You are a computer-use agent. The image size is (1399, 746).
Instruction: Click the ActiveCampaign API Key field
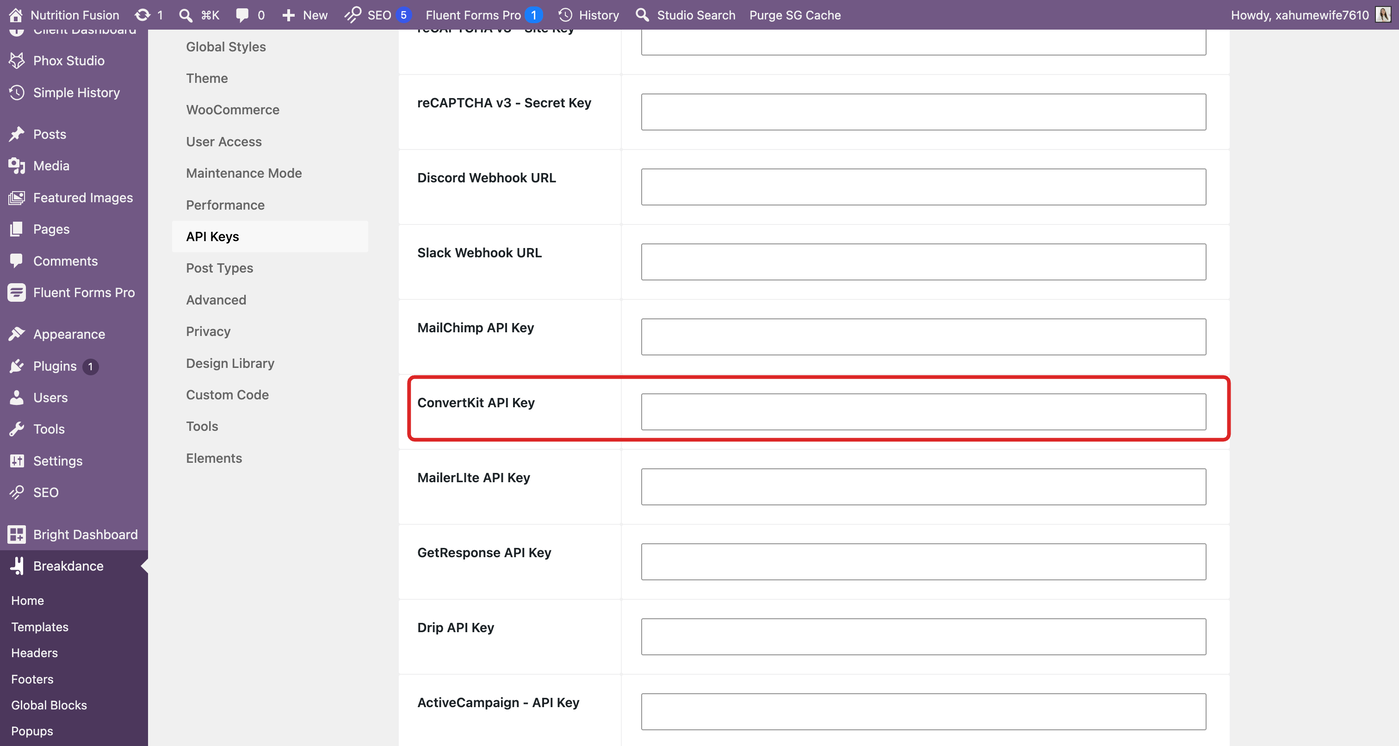(923, 712)
